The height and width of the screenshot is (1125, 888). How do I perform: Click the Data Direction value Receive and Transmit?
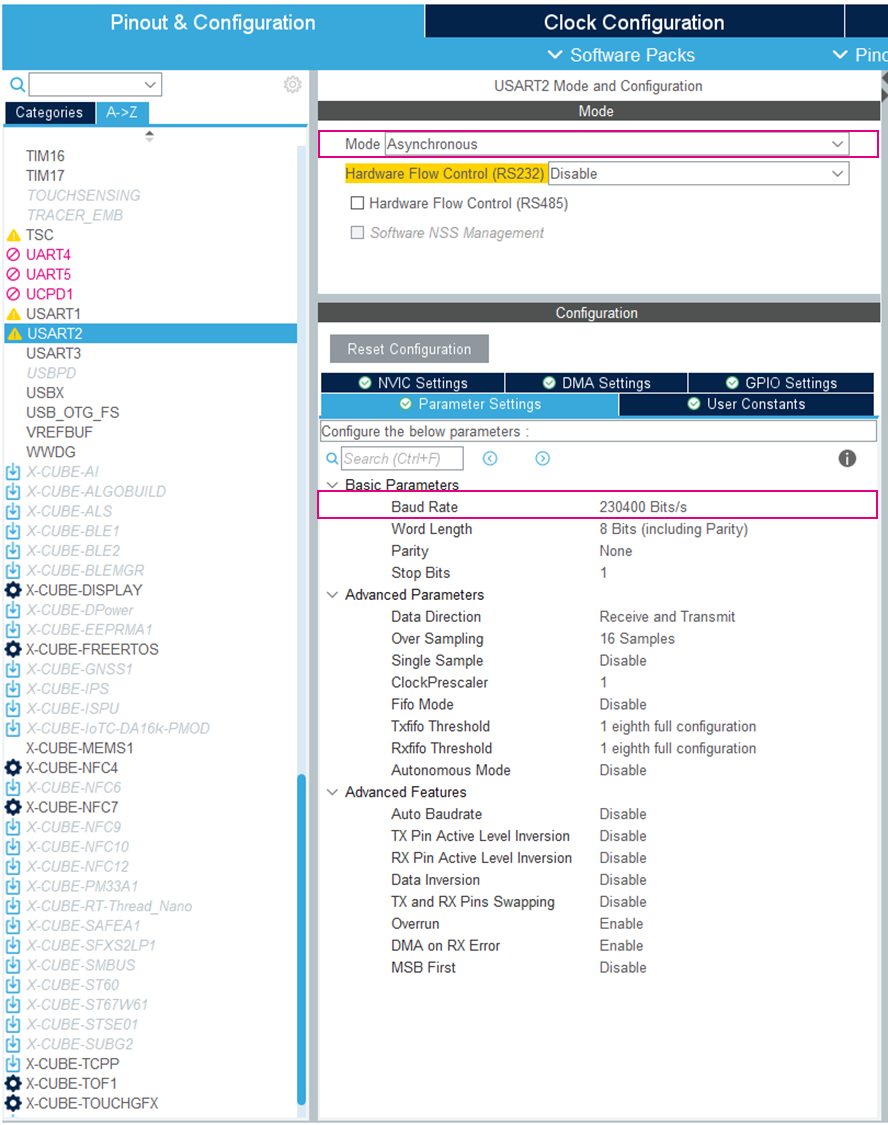667,617
